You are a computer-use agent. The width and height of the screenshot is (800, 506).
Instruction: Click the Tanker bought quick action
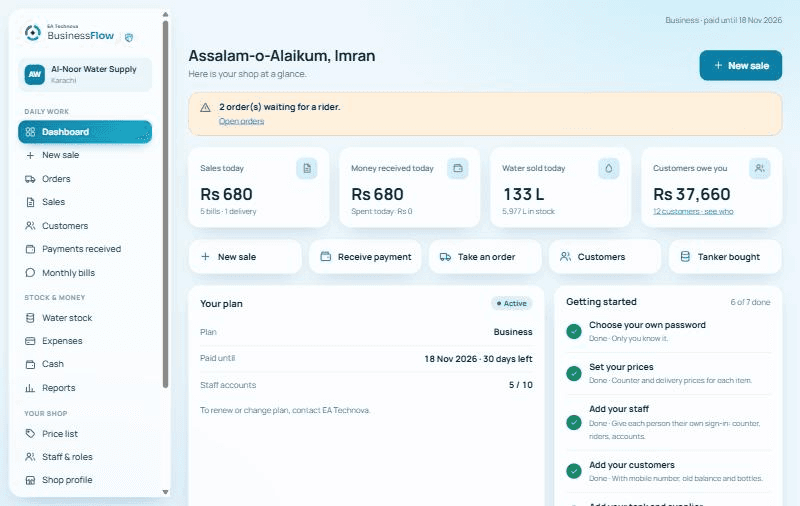click(x=724, y=257)
